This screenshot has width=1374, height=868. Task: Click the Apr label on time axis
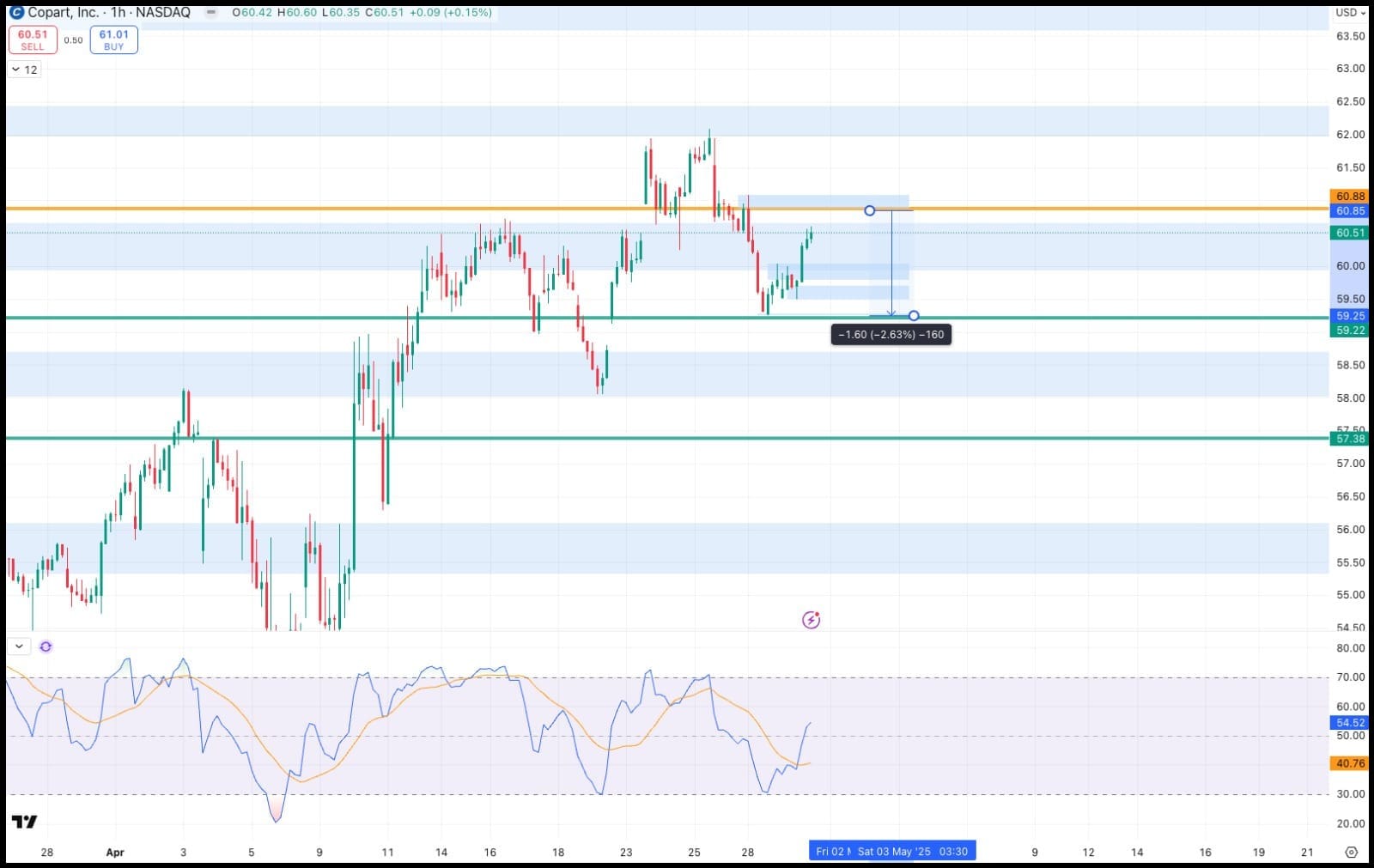click(115, 853)
